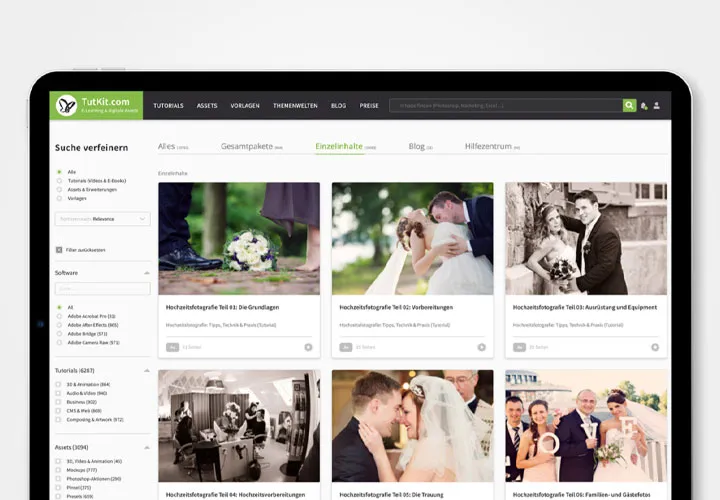
Task: Switch to the Einzelinhalte results tab
Action: pyautogui.click(x=345, y=146)
